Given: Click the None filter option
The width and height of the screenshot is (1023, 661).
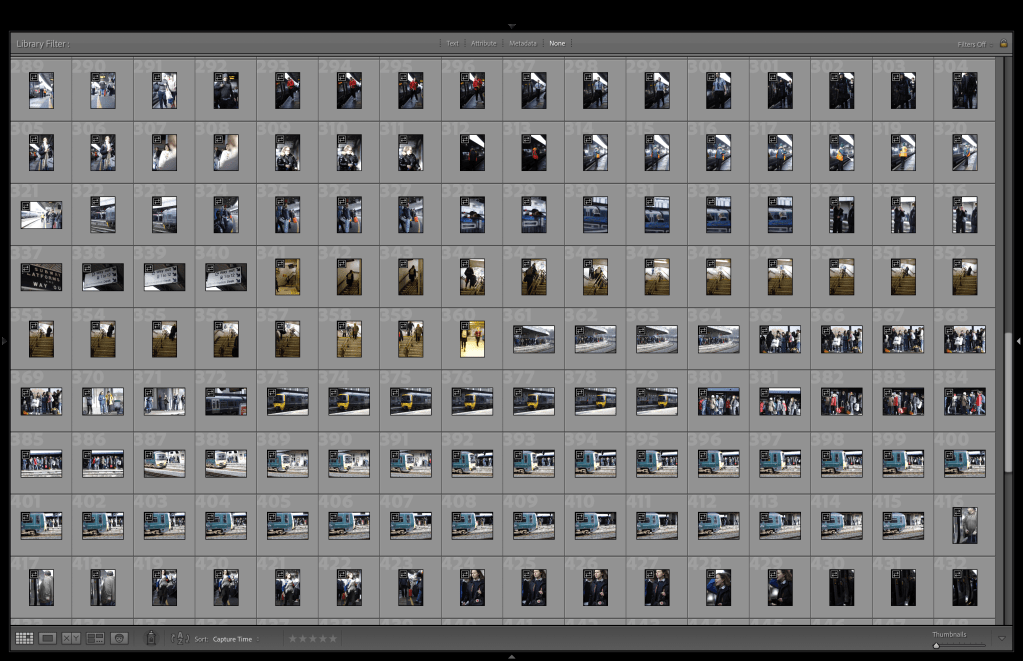Looking at the screenshot, I should tap(557, 43).
